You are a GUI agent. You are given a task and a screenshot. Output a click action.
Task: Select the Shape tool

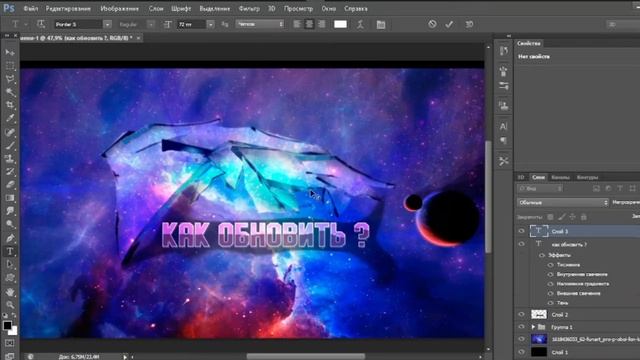pos(10,278)
